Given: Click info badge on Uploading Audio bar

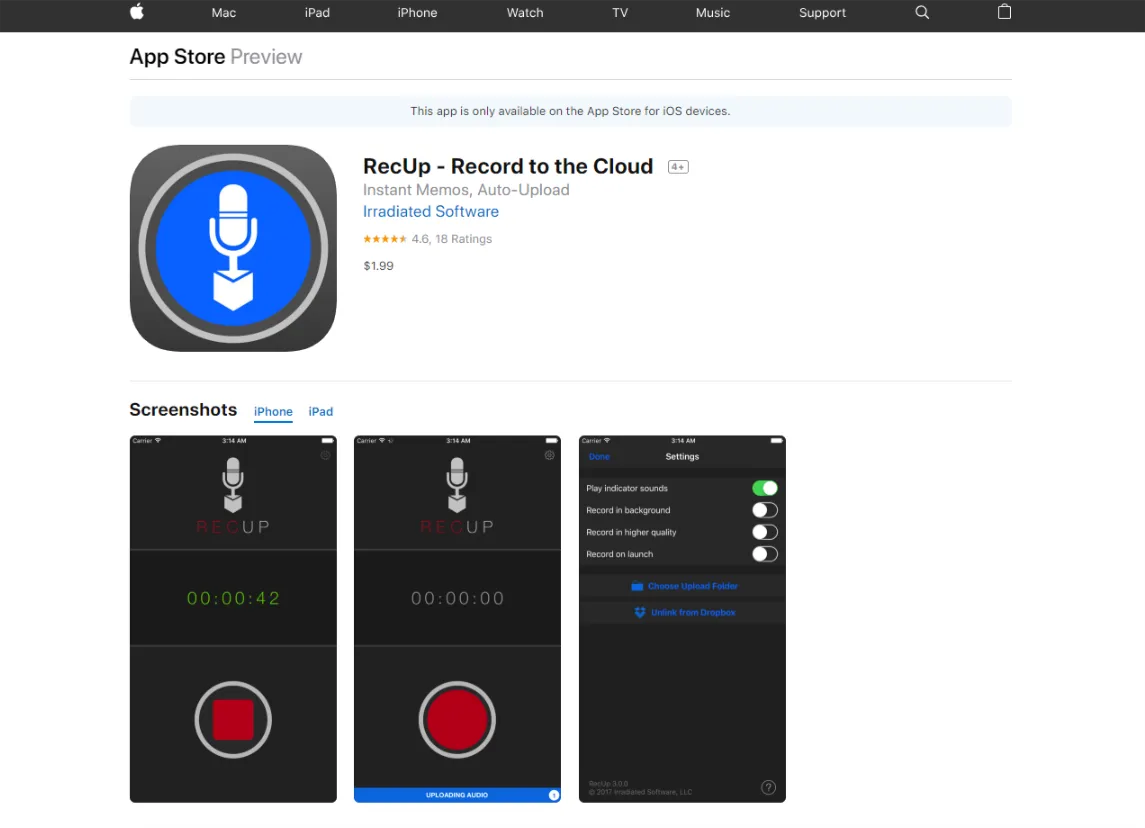Looking at the screenshot, I should (554, 795).
